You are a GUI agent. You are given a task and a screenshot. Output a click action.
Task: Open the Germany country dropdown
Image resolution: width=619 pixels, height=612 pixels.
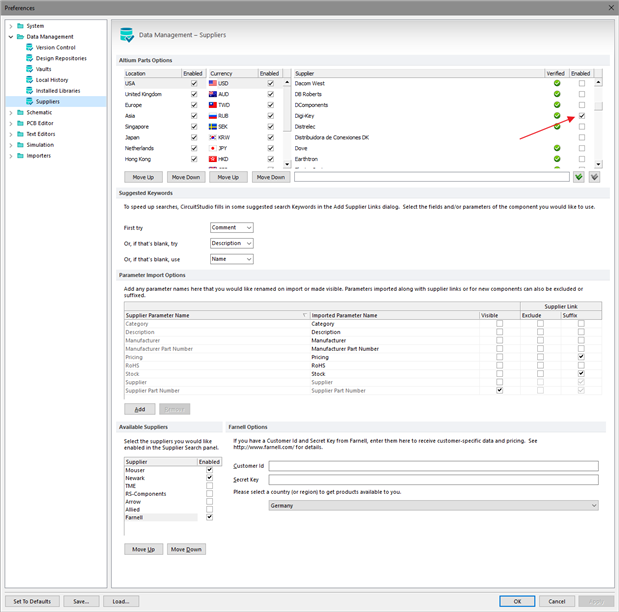coord(433,506)
